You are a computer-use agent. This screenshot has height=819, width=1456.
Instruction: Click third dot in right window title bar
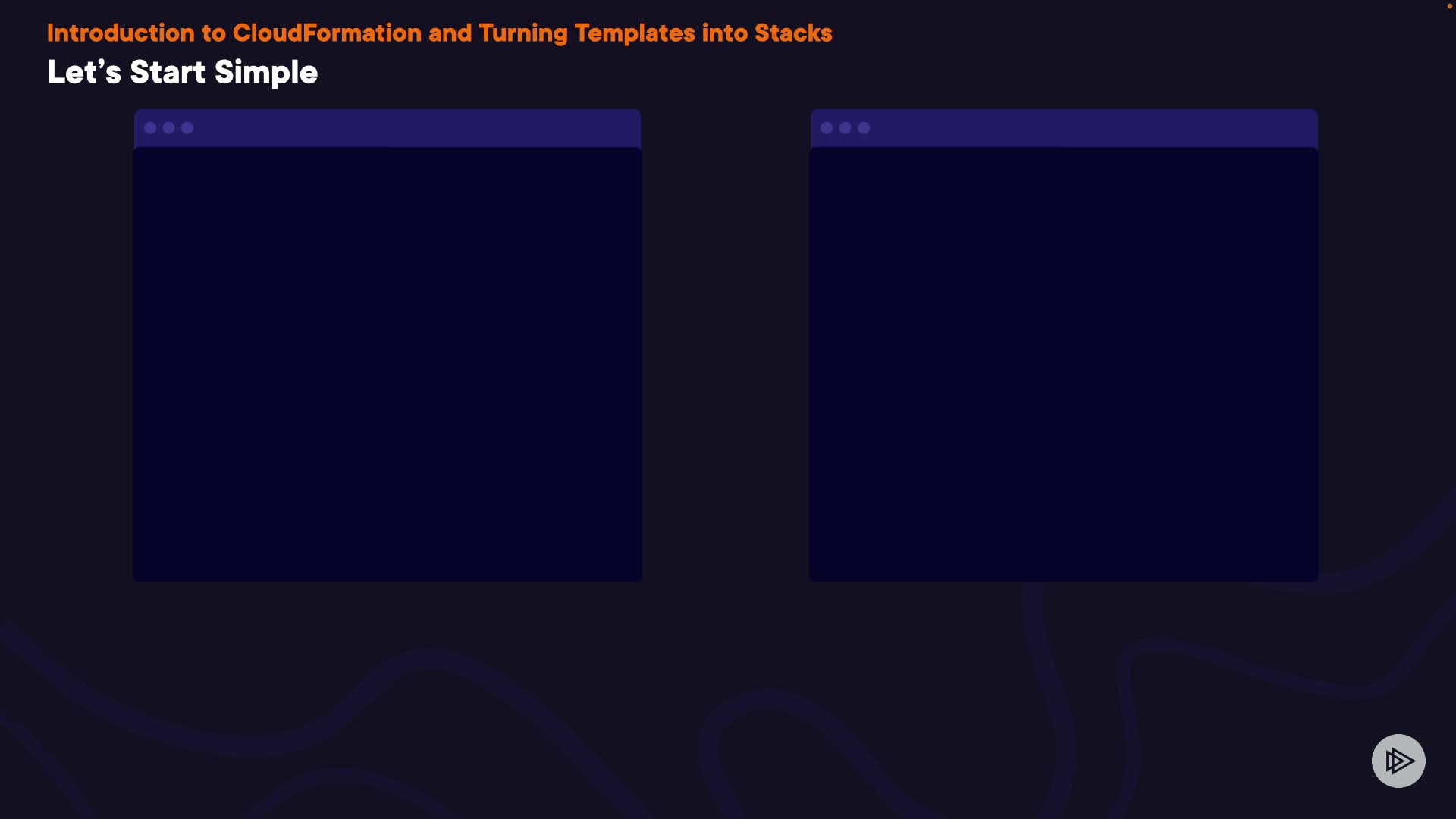864,128
